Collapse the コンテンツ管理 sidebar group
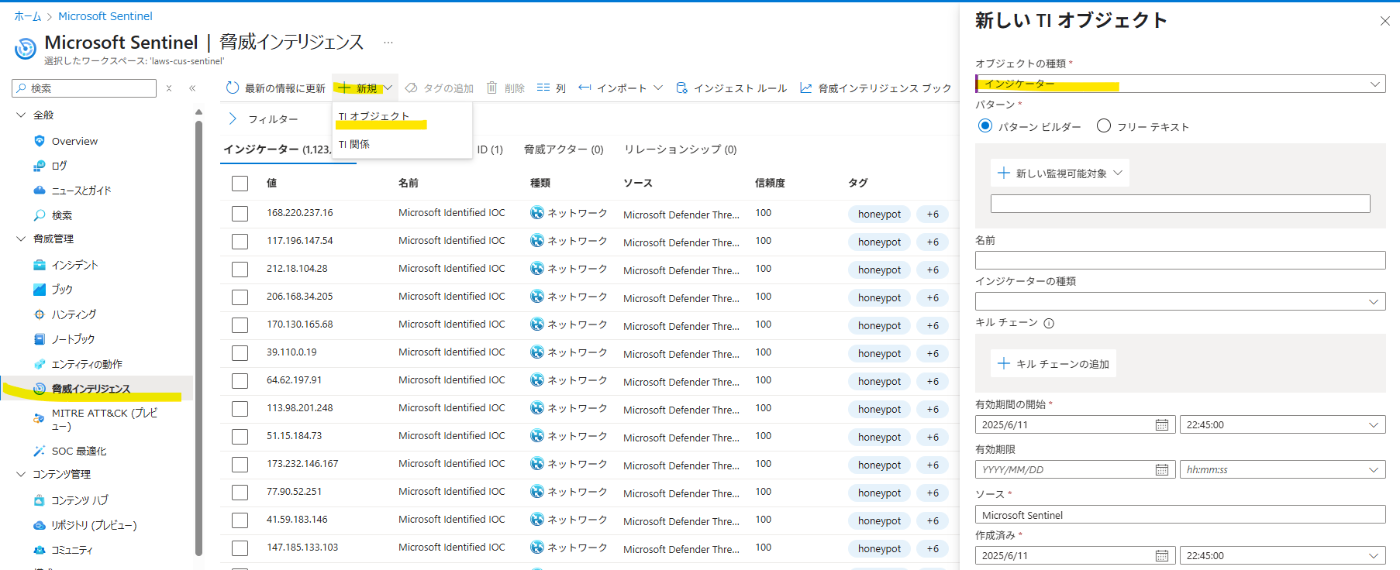 [x=21, y=475]
